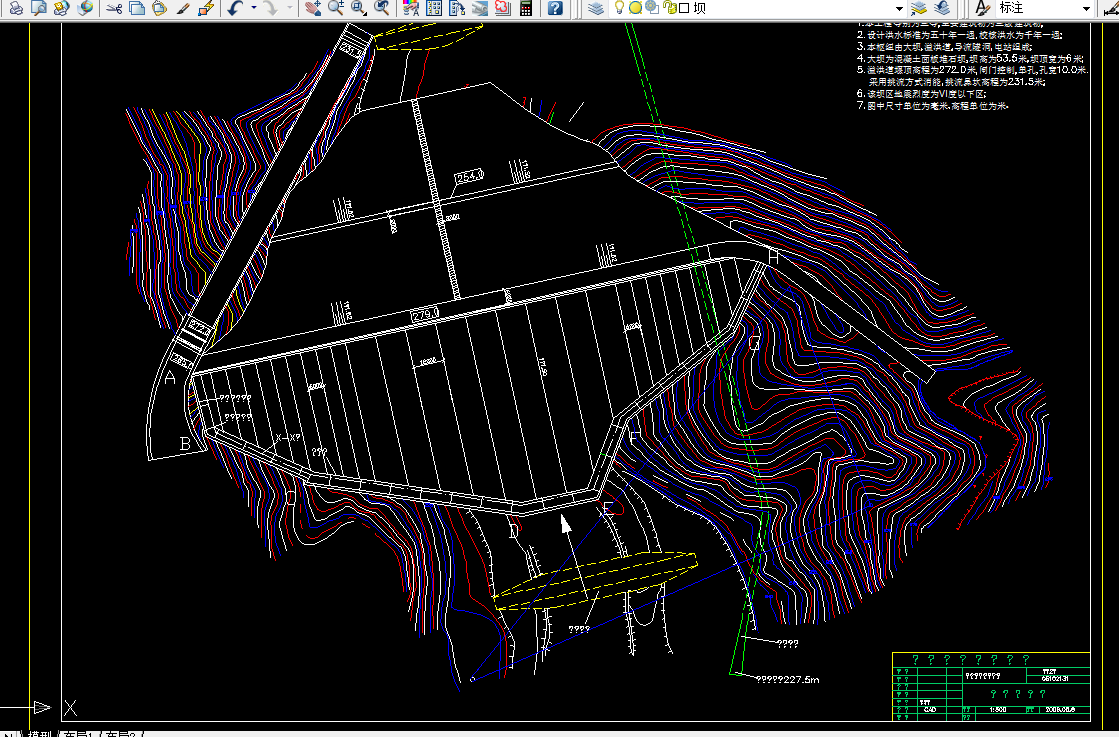The height and width of the screenshot is (737, 1119).
Task: Open the Layer Properties Manager icon
Action: point(596,9)
